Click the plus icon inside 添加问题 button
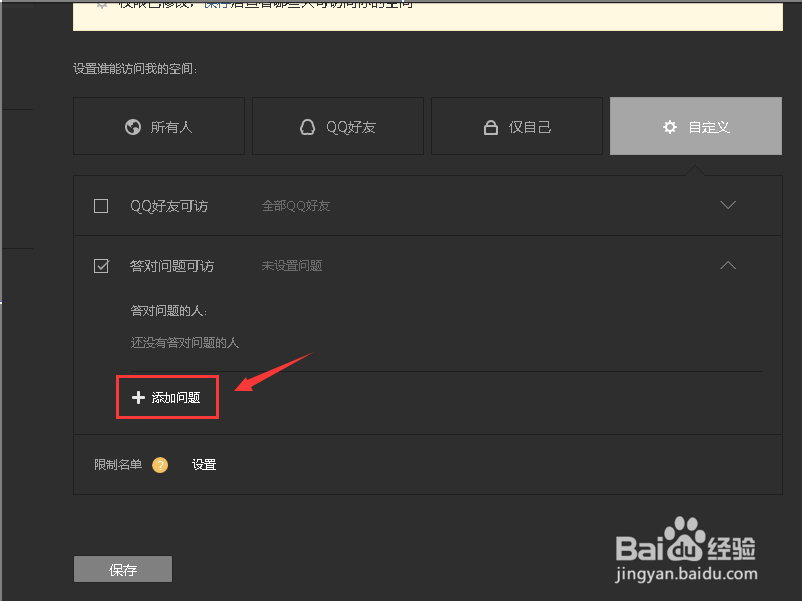The image size is (802, 601). pos(138,397)
